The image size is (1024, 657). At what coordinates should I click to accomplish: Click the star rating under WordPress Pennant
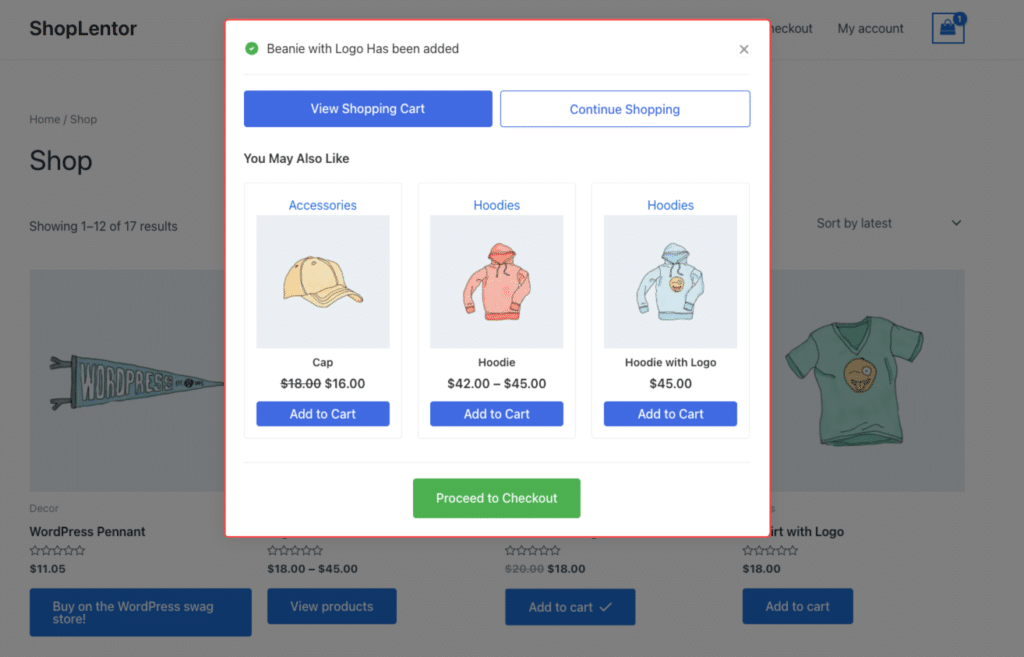[57, 549]
